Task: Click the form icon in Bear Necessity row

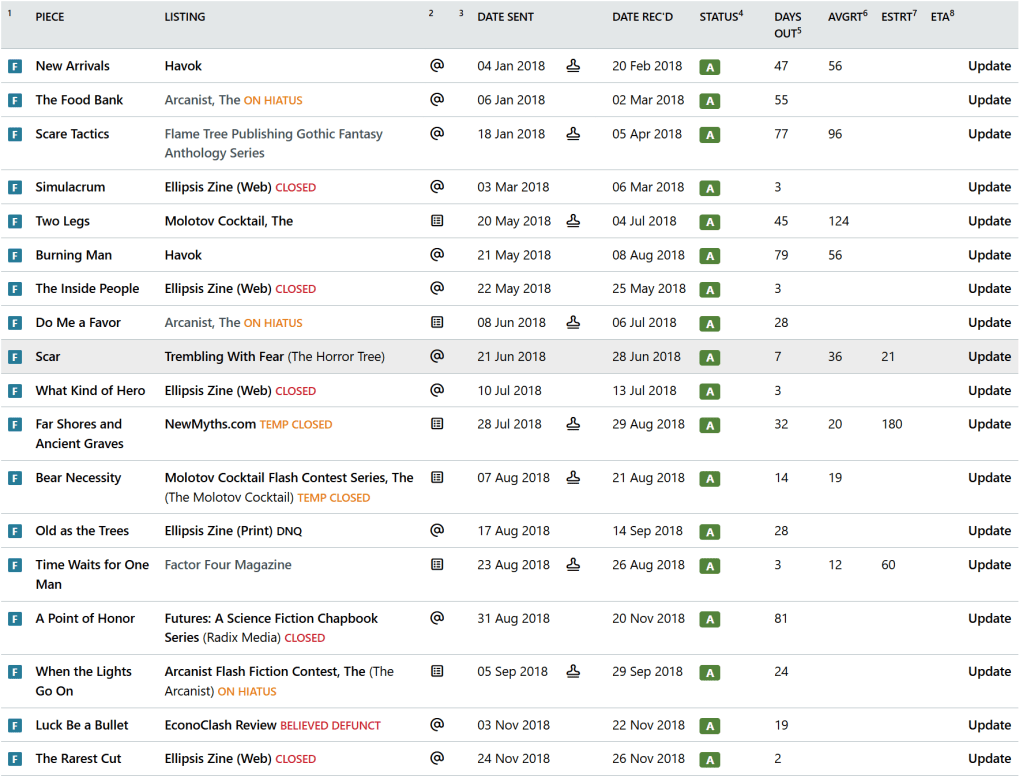Action: 436,478
